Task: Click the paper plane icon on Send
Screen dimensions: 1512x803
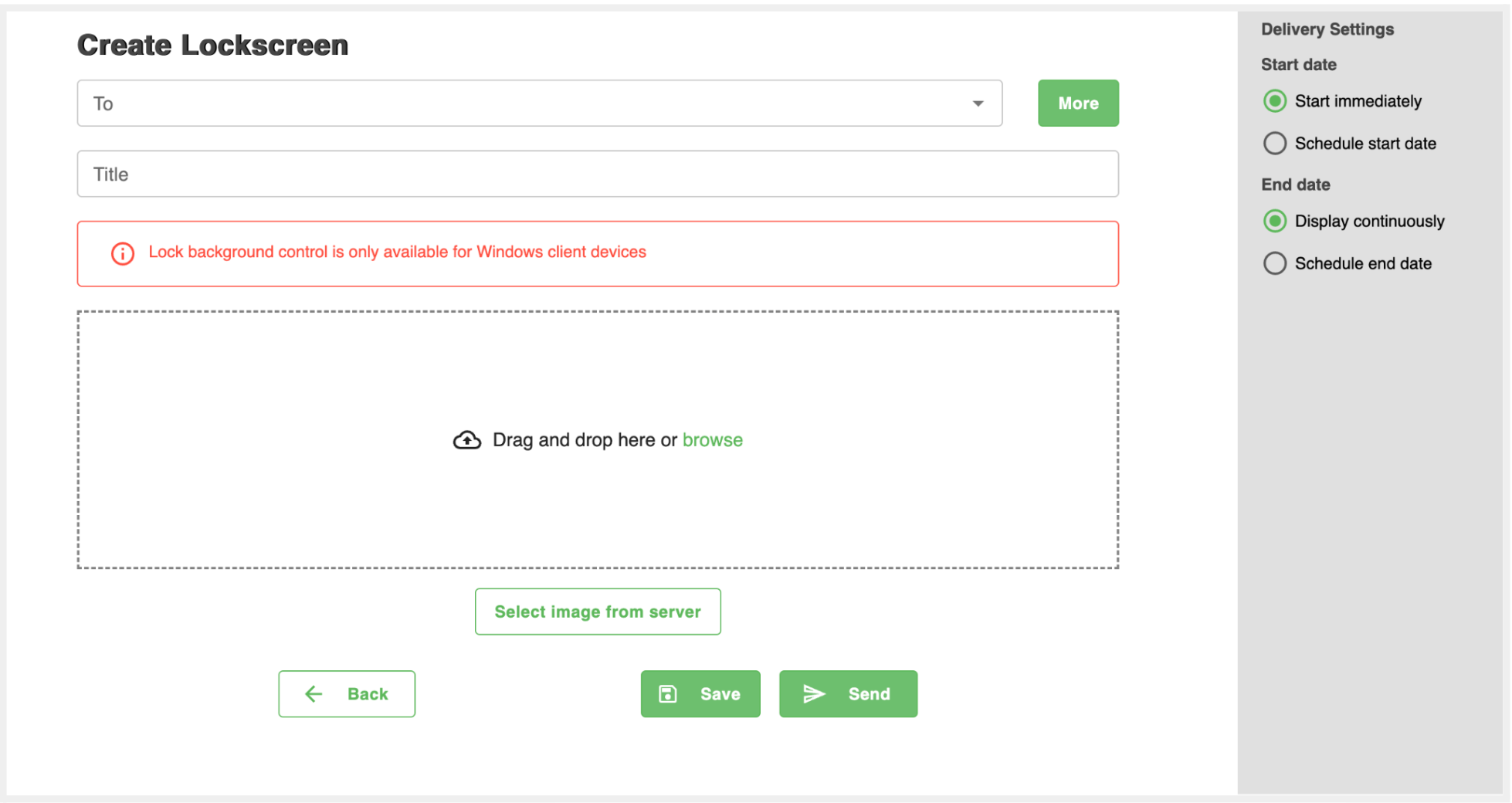Action: point(814,694)
